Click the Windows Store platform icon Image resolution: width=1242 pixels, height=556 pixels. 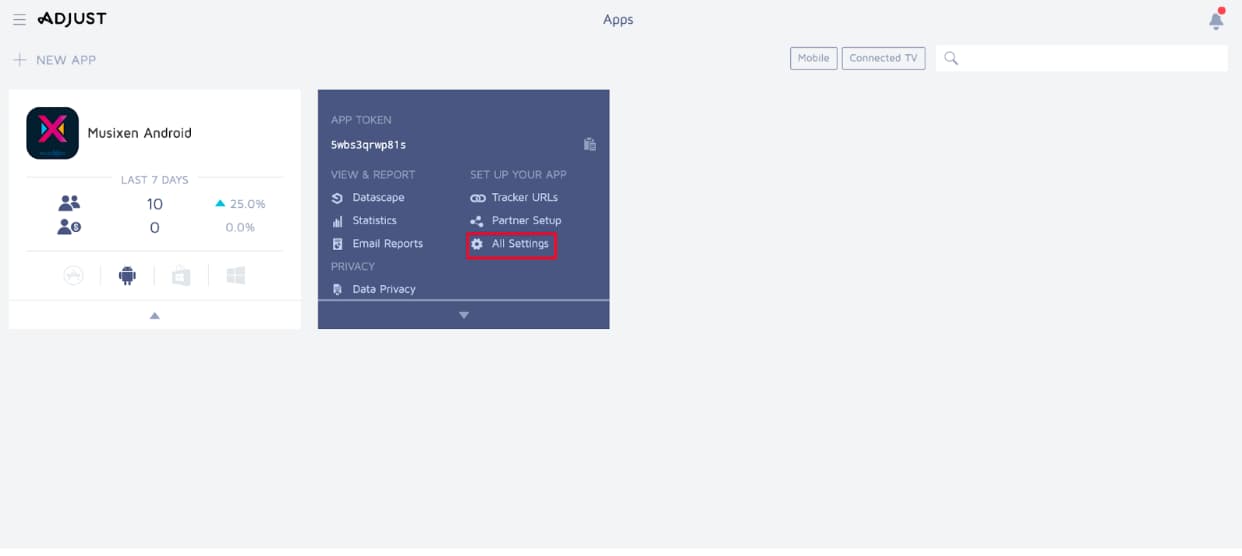coord(181,276)
